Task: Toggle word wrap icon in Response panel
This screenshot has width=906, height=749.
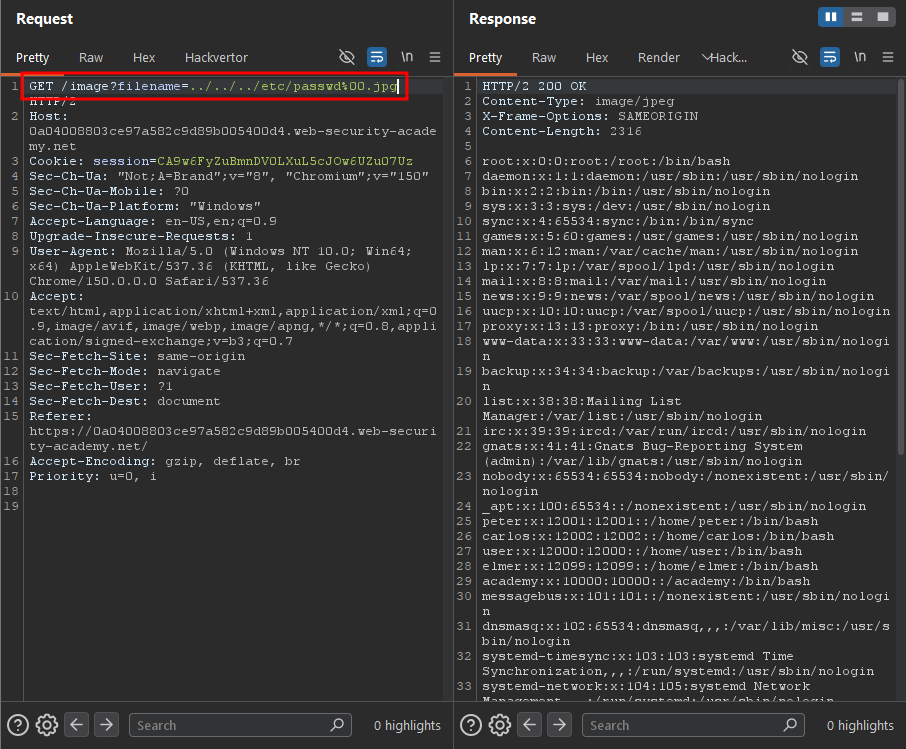Action: (830, 57)
